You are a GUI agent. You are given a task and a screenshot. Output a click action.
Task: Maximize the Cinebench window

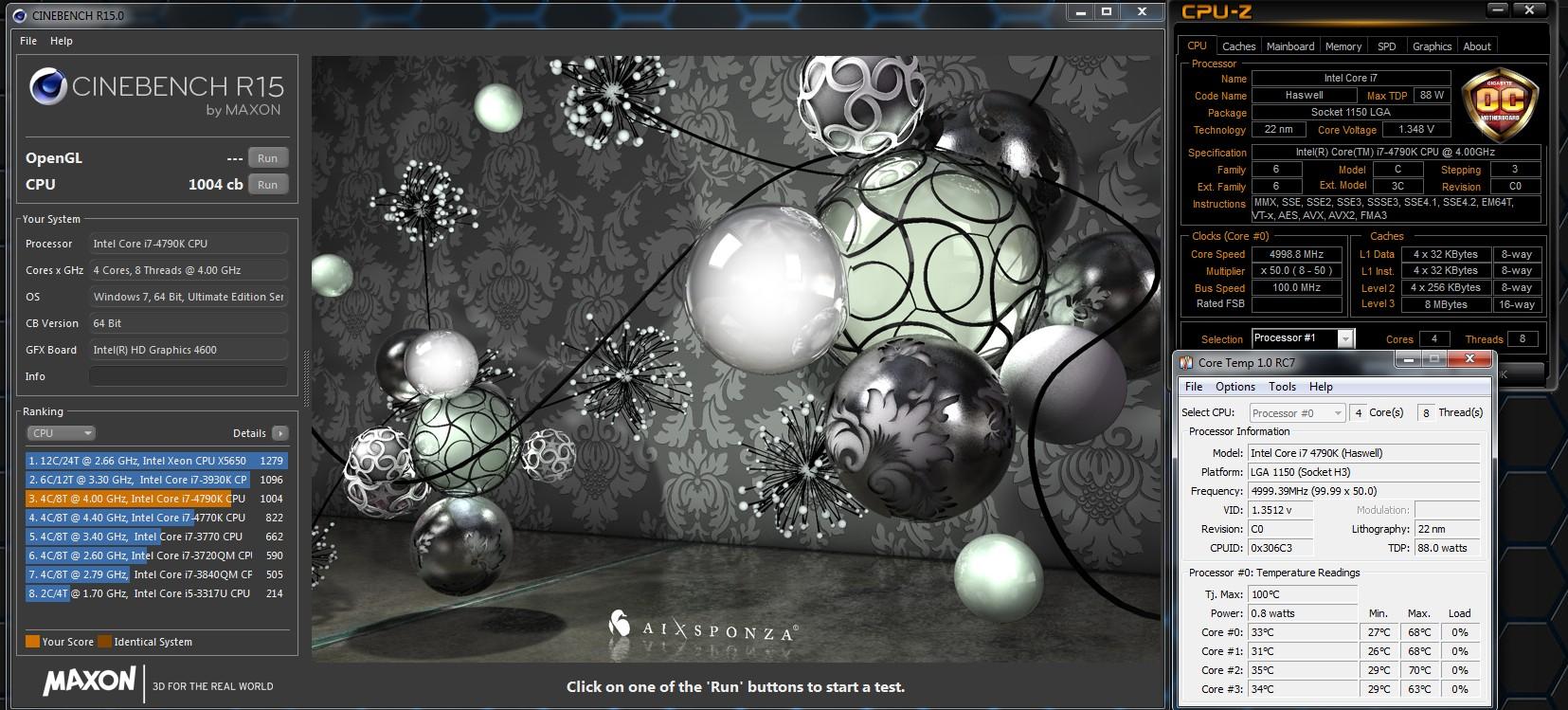point(1108,12)
